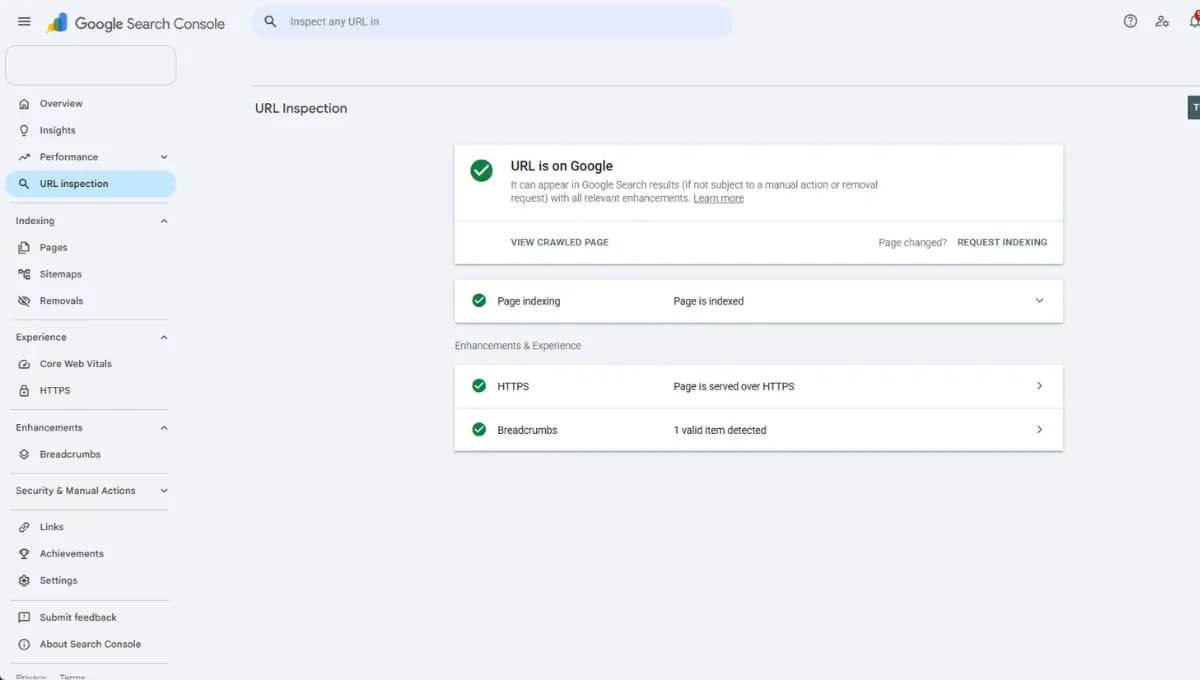Image resolution: width=1200 pixels, height=680 pixels.
Task: Click REQUEST INDEXING button
Action: (1002, 242)
